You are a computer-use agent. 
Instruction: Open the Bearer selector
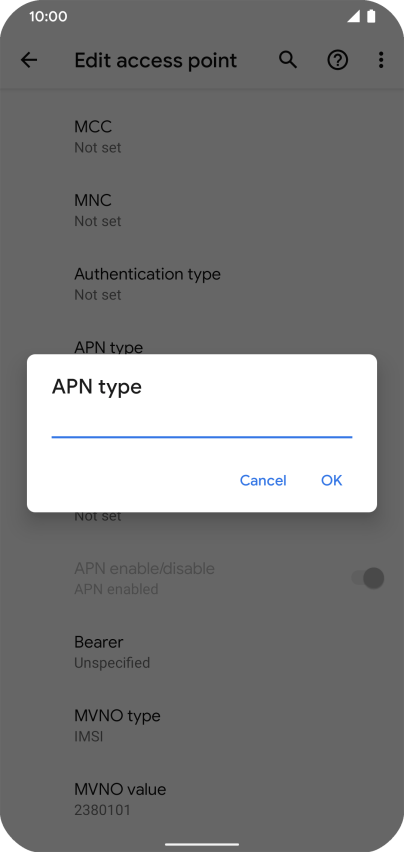pyautogui.click(x=202, y=651)
